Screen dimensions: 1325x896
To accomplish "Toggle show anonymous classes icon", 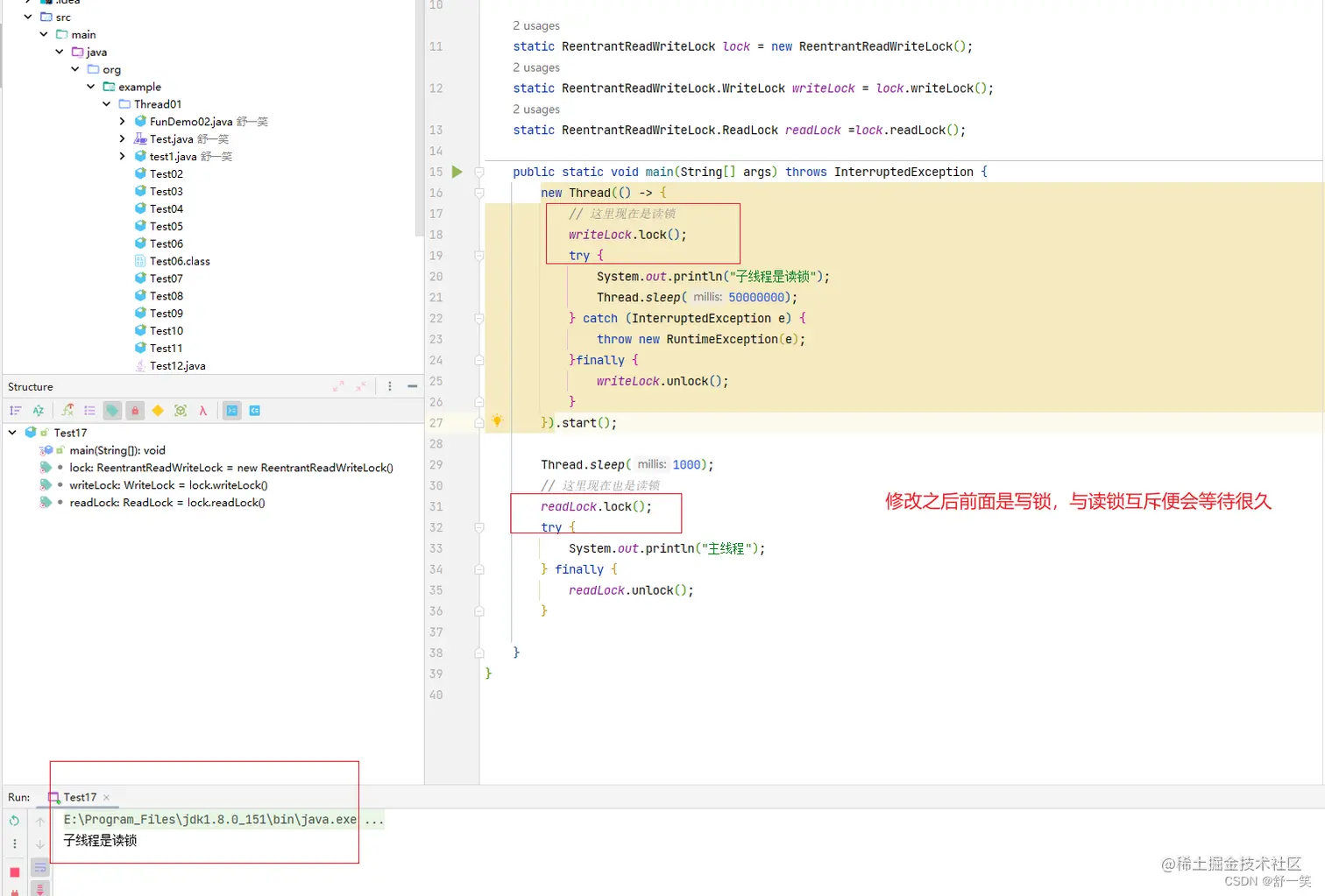I will (181, 411).
